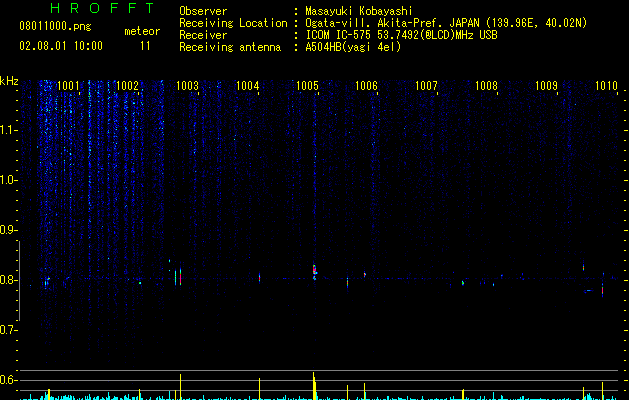629x400 pixels.
Task: Click the 0.7 kHz axis label
Action: (x=9, y=330)
